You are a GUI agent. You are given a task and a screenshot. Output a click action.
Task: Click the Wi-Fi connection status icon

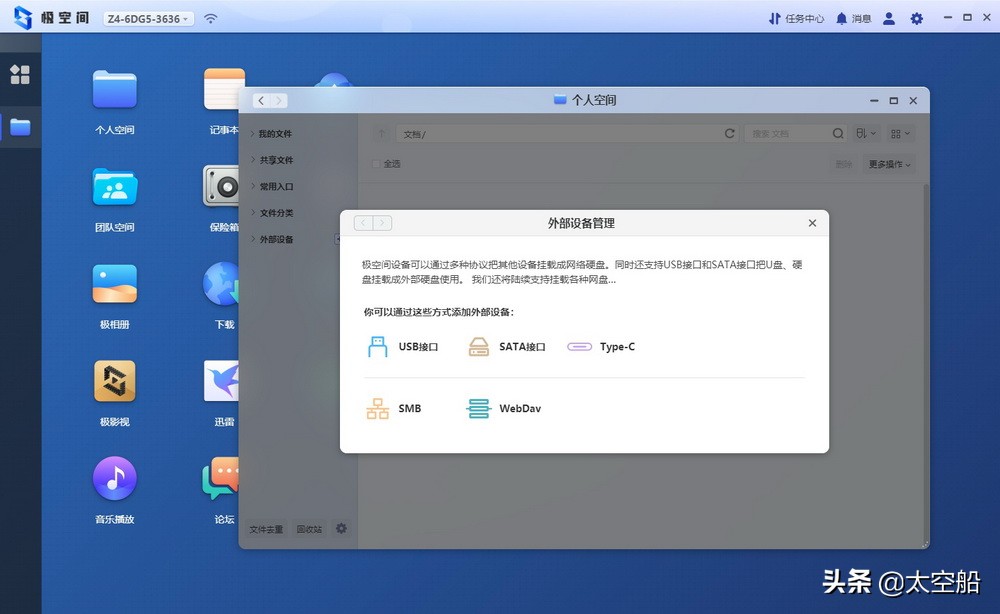click(x=210, y=18)
